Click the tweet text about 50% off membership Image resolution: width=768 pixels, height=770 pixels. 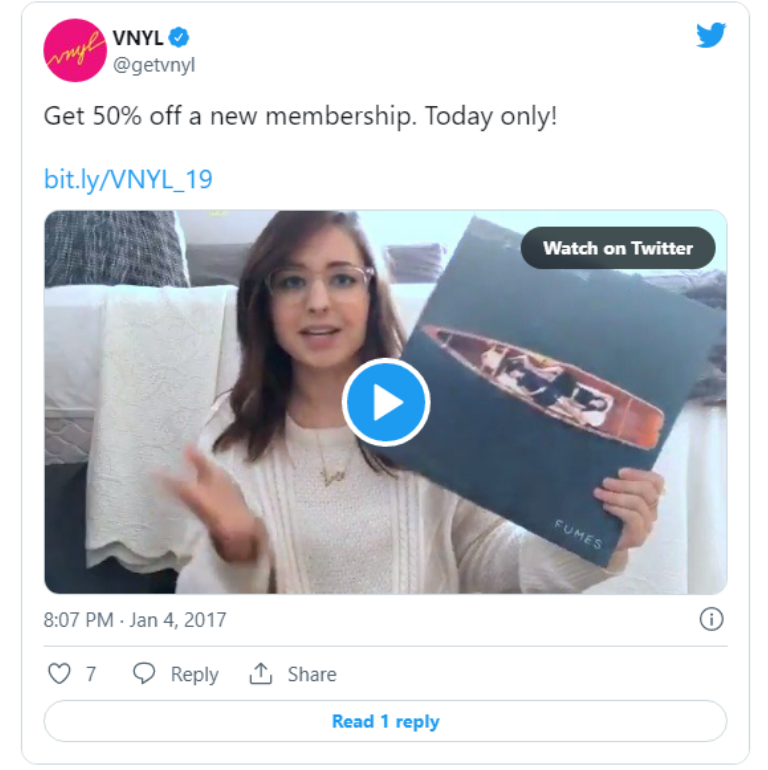300,116
